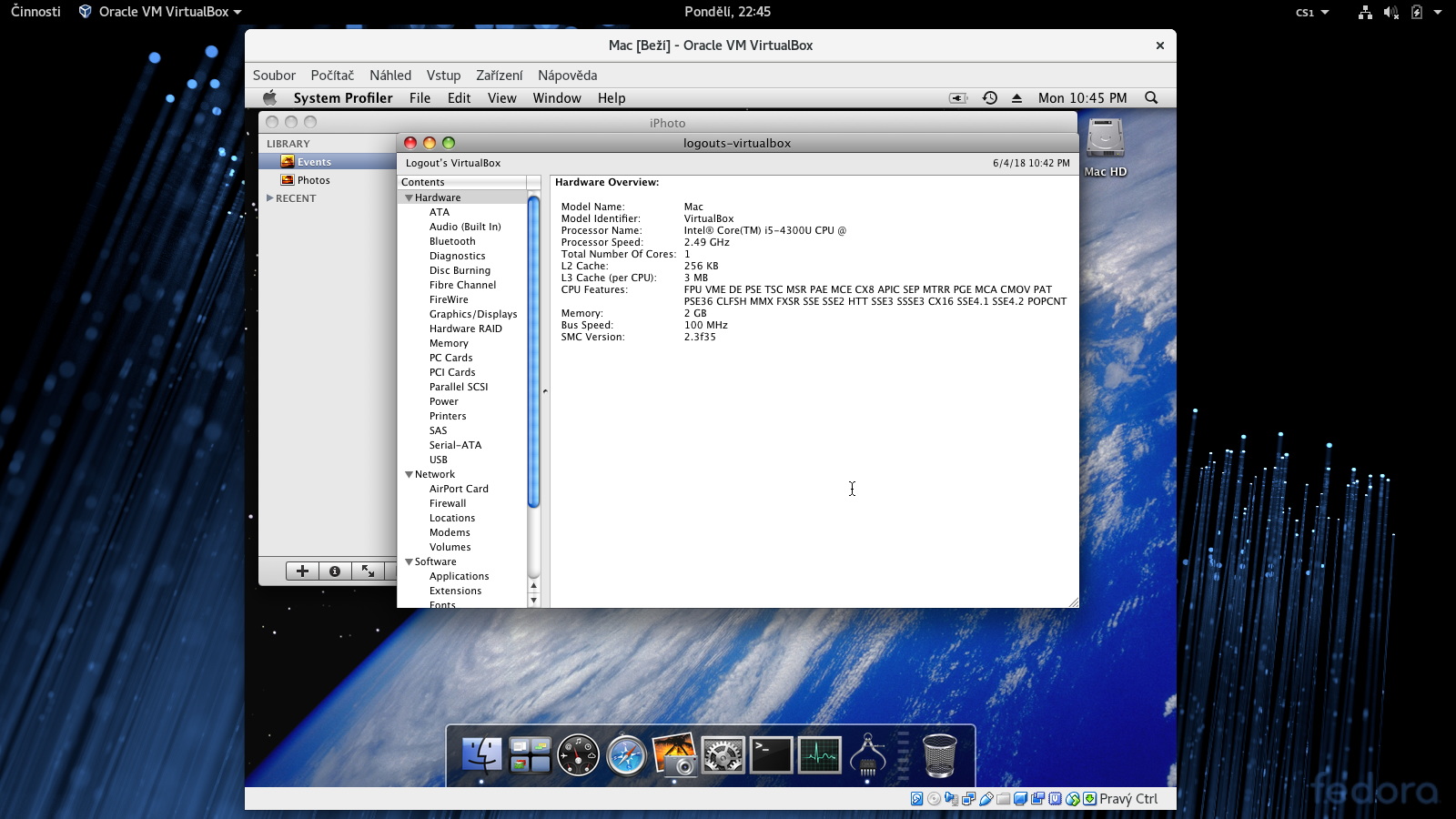The image size is (1456, 819).
Task: Click the System Preferences gear icon
Action: 723,755
